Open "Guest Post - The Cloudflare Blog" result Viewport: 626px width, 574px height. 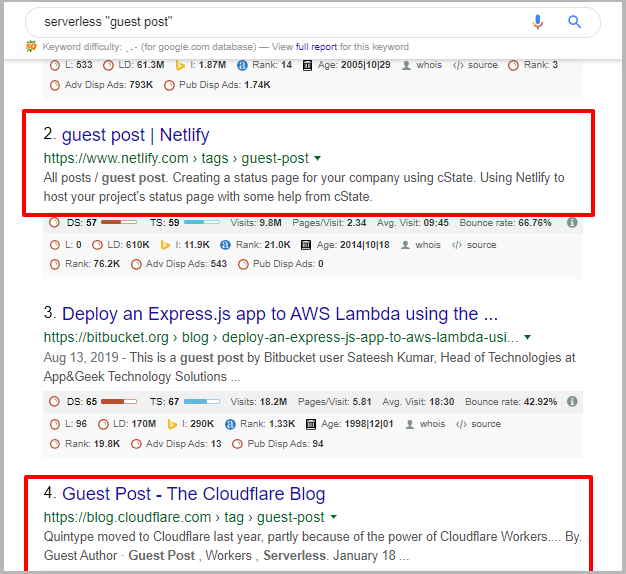(193, 494)
